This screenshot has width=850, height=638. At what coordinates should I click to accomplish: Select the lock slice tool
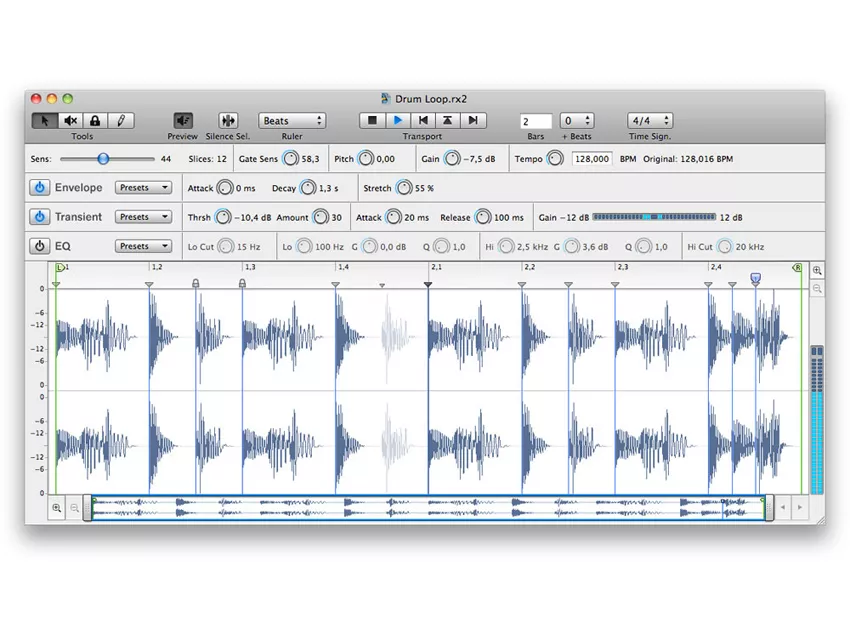tap(95, 121)
